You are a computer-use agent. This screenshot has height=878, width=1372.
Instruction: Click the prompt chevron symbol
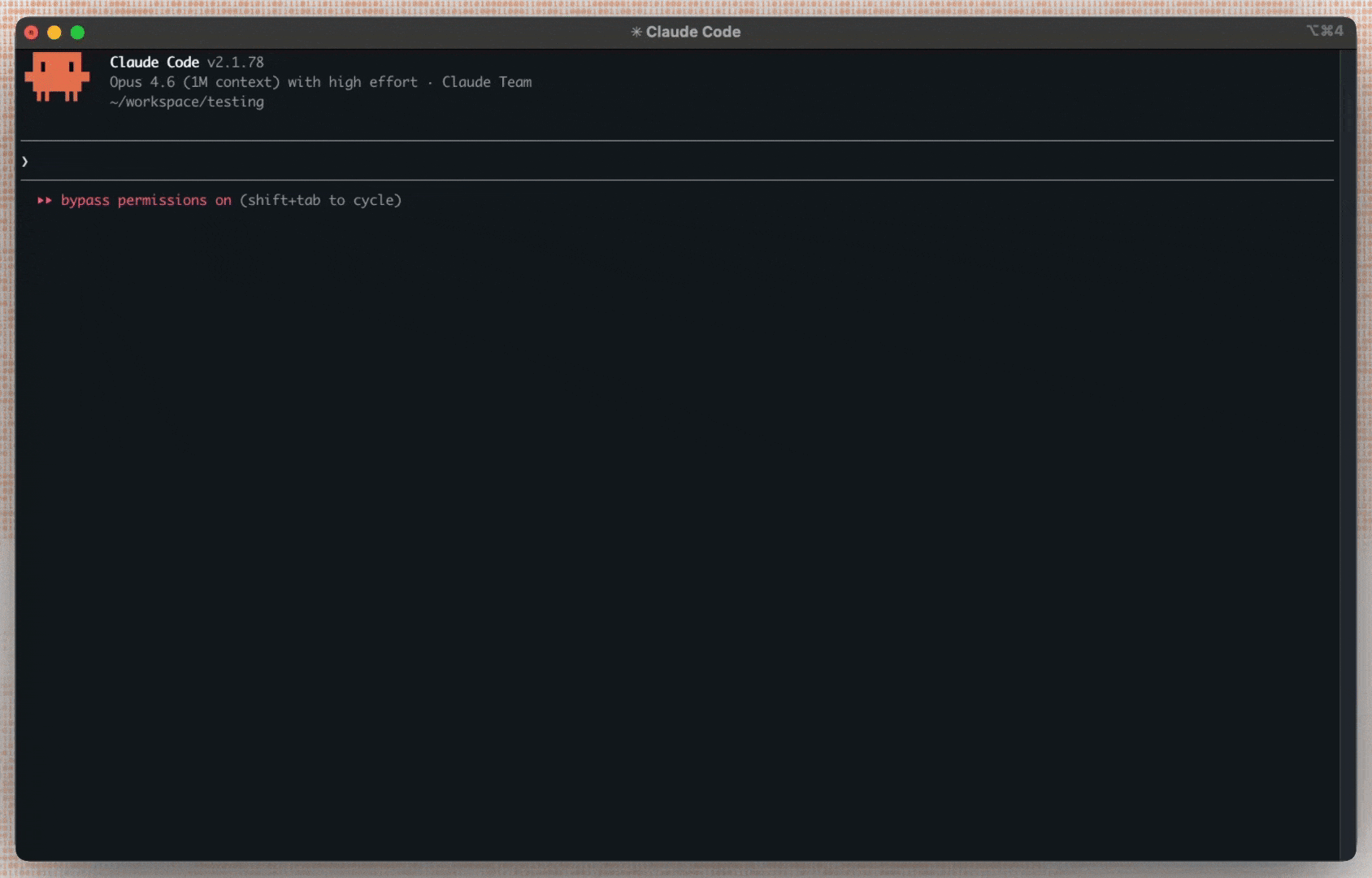25,162
